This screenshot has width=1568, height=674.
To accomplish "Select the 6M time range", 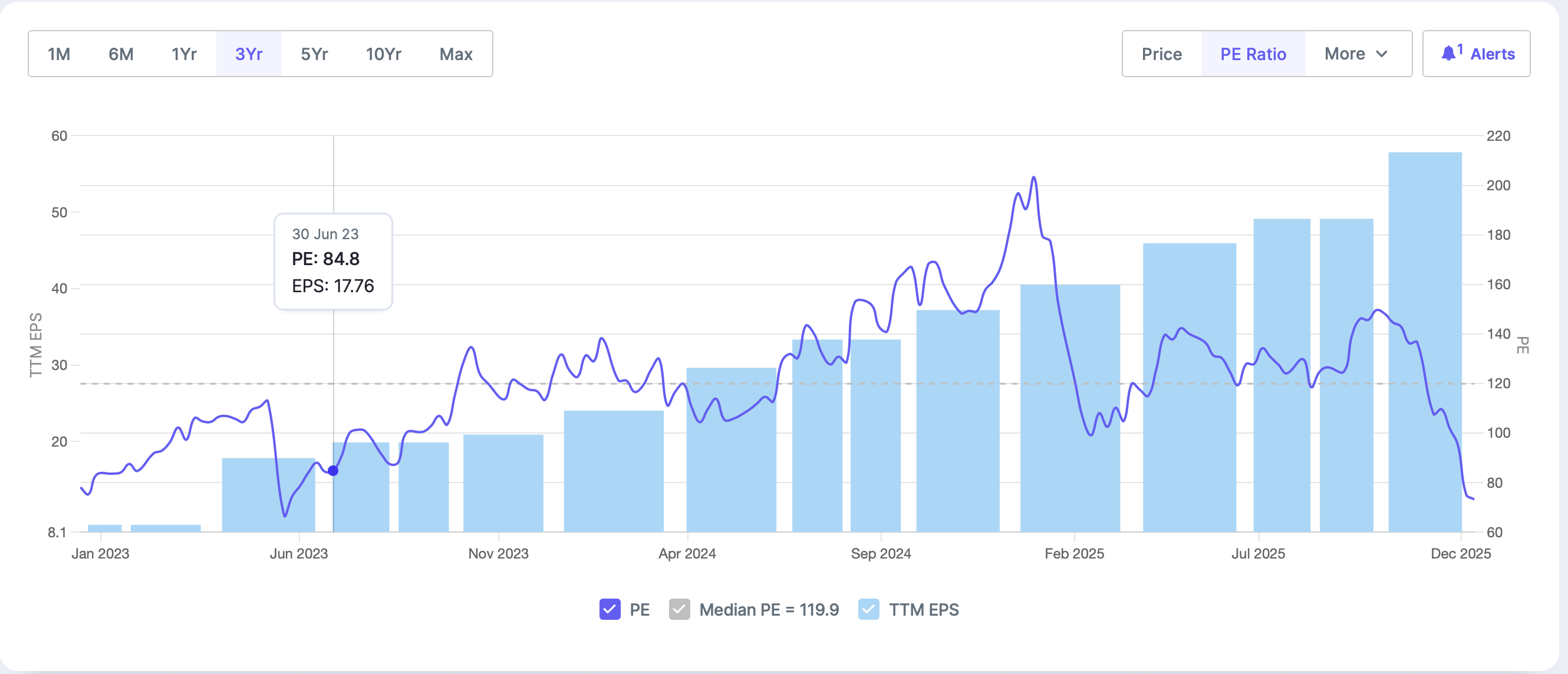I will (x=121, y=54).
